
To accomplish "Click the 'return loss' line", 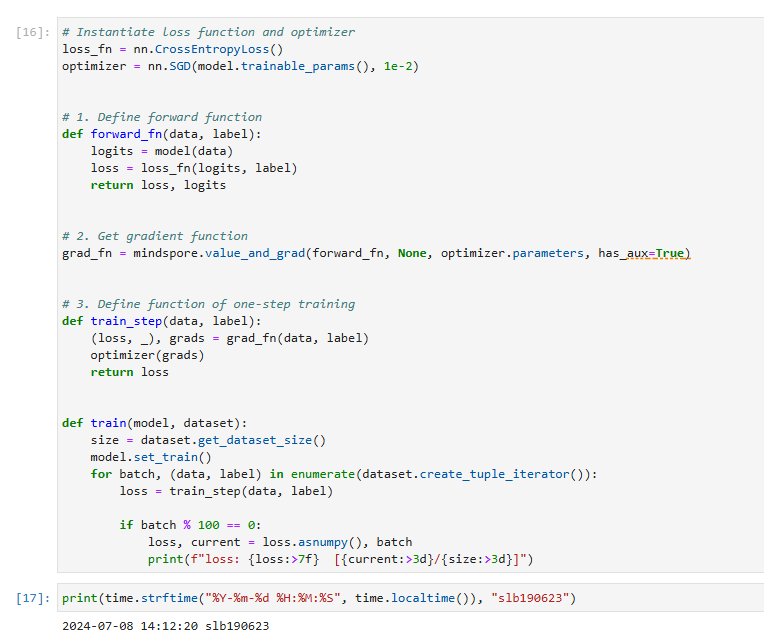I will tap(130, 372).
